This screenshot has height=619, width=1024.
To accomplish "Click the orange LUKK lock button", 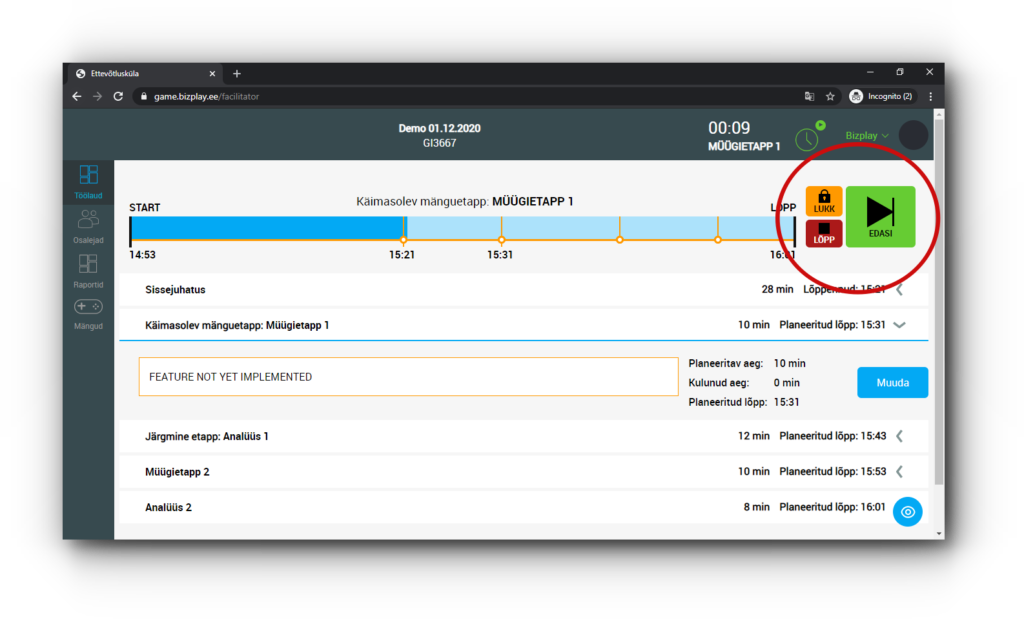I will click(824, 201).
